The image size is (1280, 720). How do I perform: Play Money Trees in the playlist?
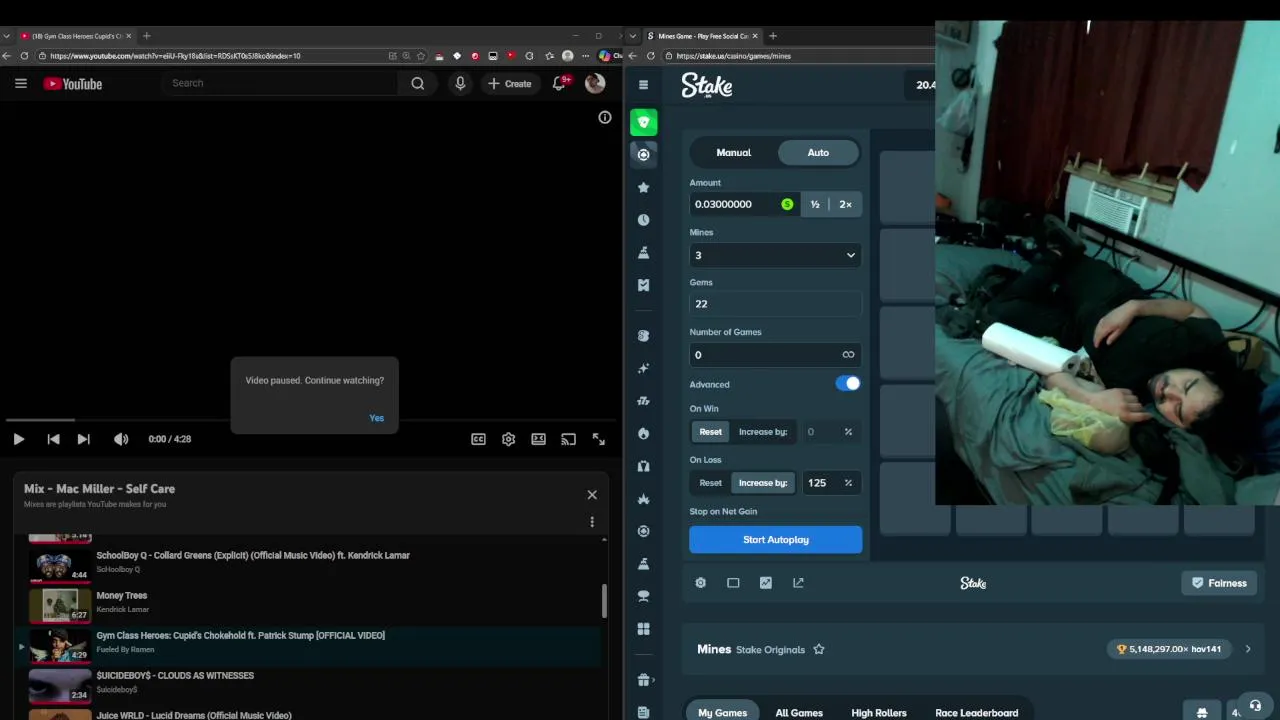(x=314, y=604)
